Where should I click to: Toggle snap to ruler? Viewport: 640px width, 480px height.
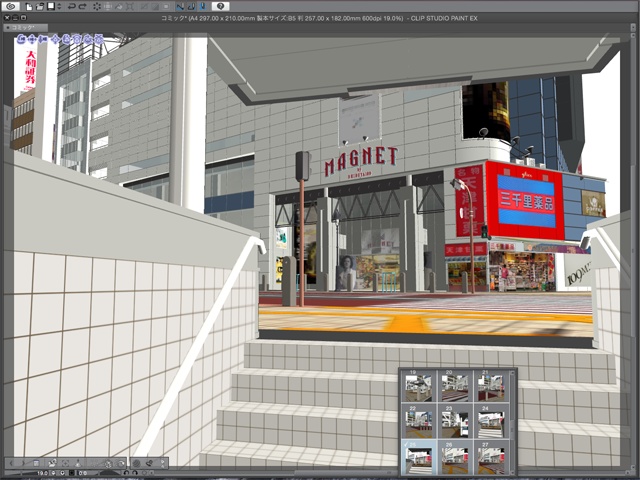point(180,7)
